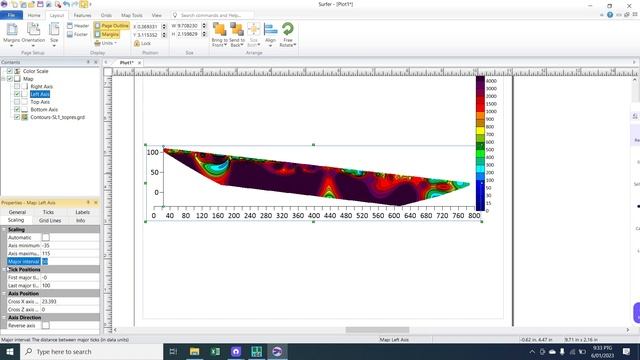Check the Top Axis visibility checkbox
Image resolution: width=640 pixels, height=360 pixels.
[x=17, y=102]
